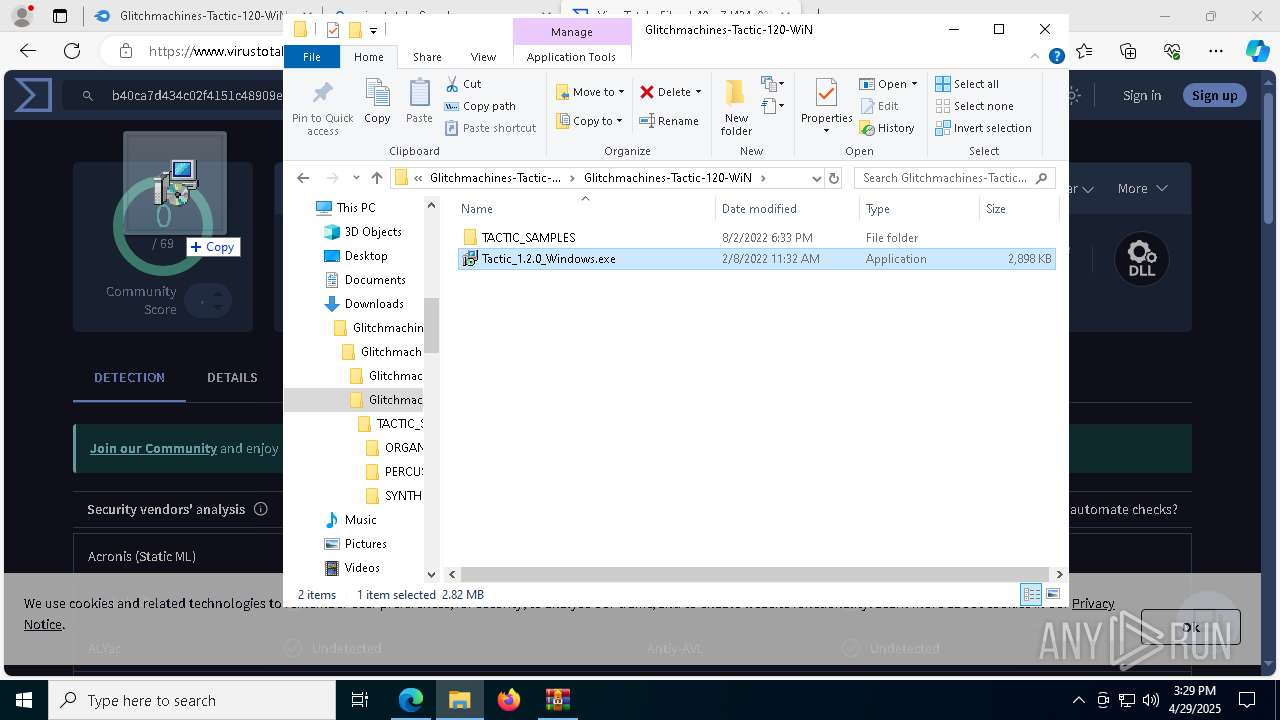Select VirusTotal DETECTION tab
This screenshot has width=1280, height=720.
129,377
